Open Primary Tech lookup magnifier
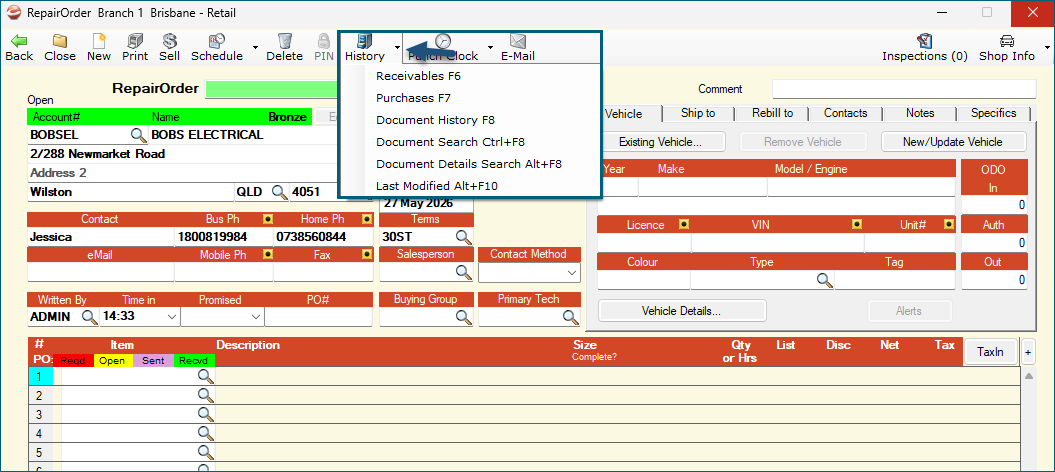The width and height of the screenshot is (1055, 472). (x=571, y=317)
